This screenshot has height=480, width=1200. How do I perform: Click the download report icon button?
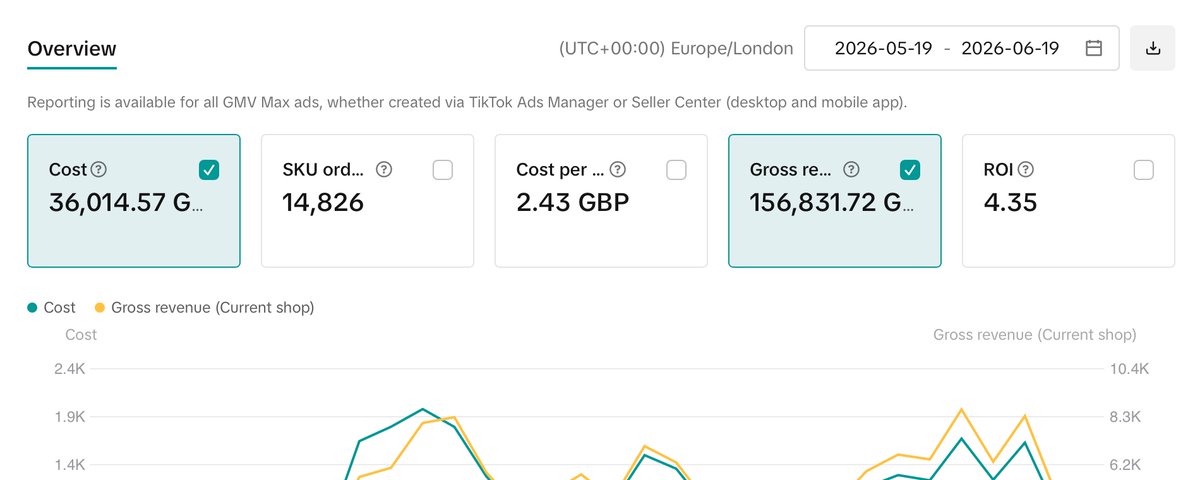coord(1152,48)
